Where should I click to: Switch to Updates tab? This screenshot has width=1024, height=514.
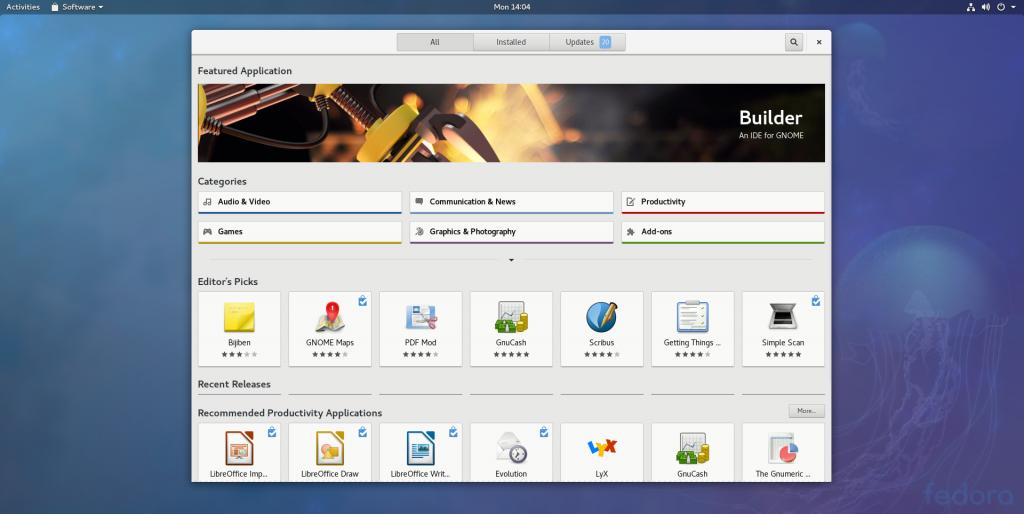point(587,42)
